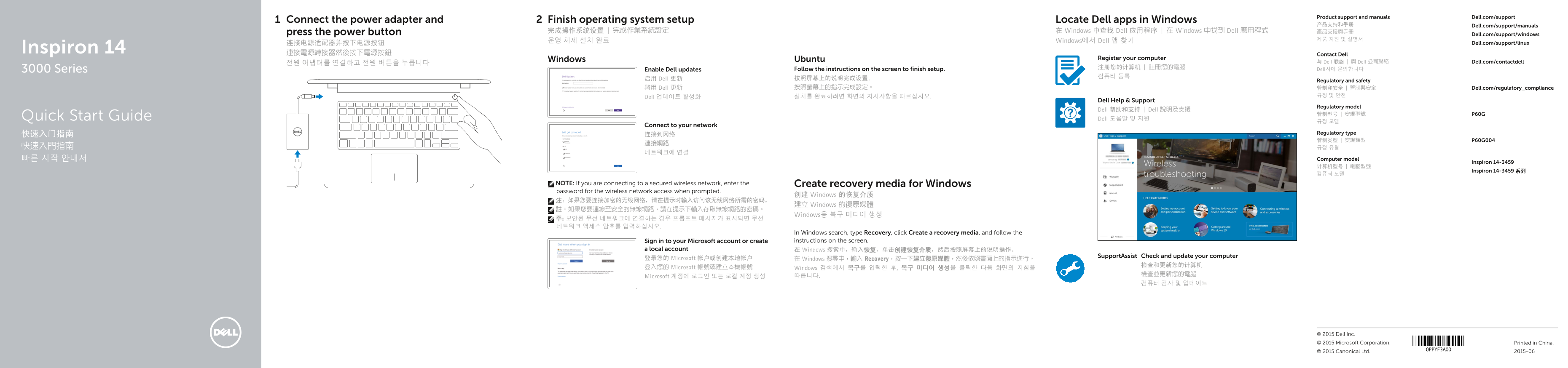The image size is (1568, 368).
Task: Open the Connect to your network screenshot
Action: pyautogui.click(x=592, y=147)
